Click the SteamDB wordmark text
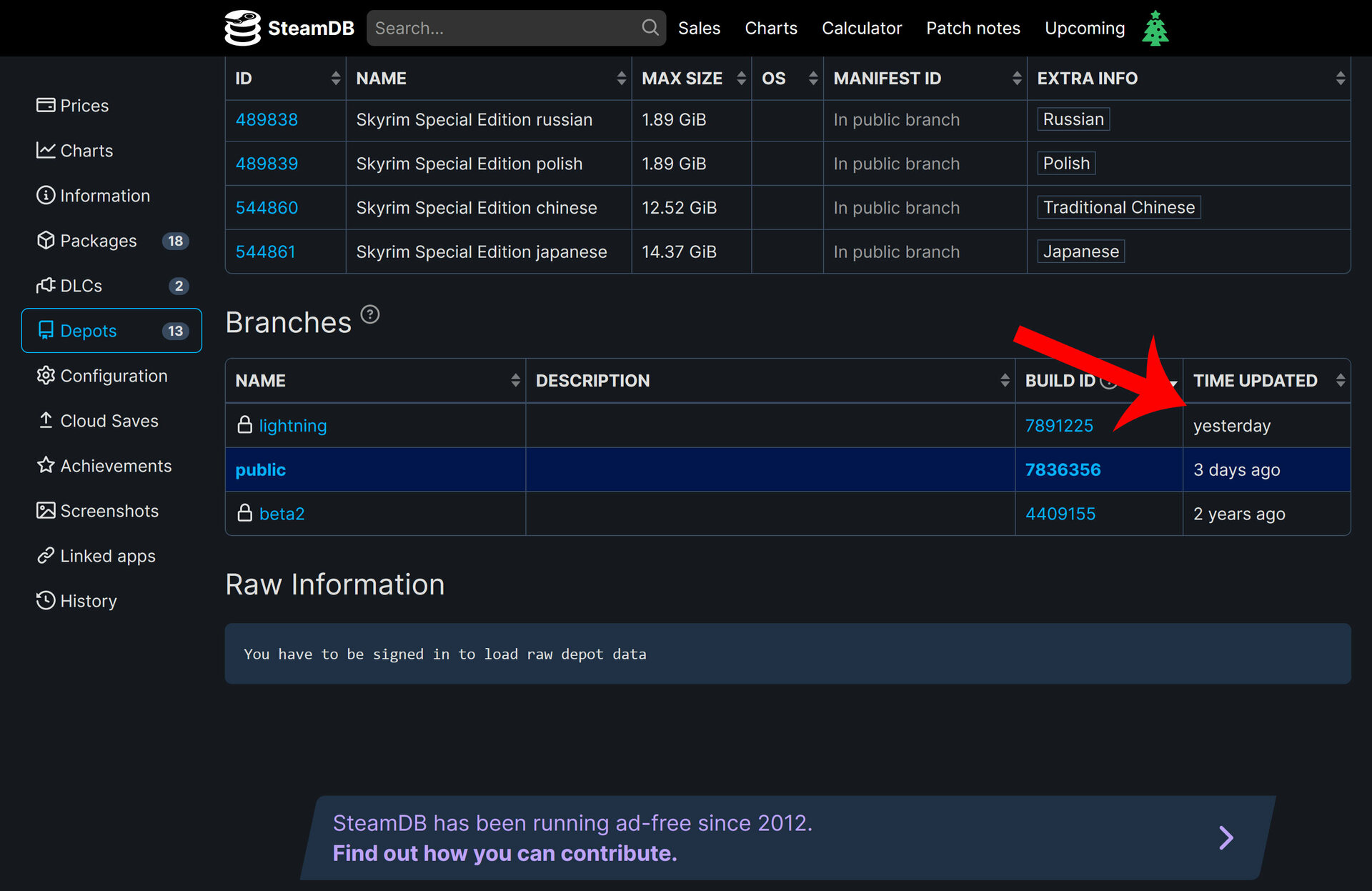1372x891 pixels. point(311,28)
